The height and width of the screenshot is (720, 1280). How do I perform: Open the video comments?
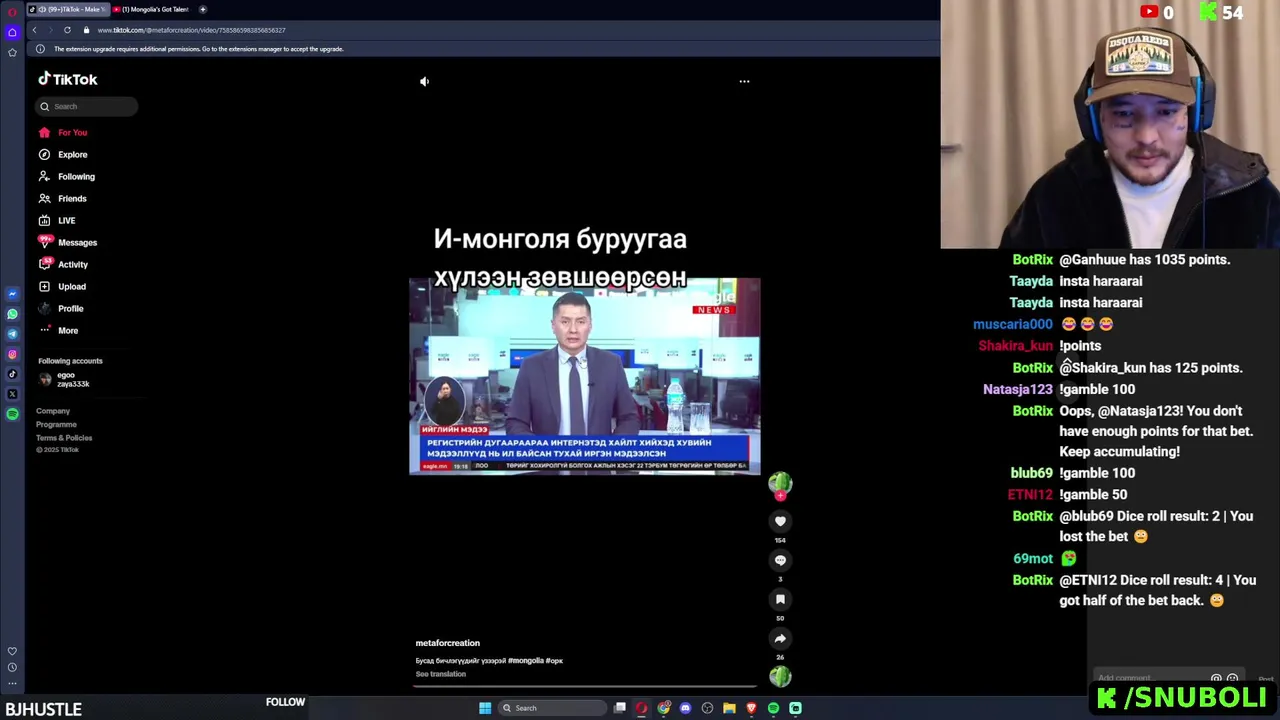coord(780,560)
